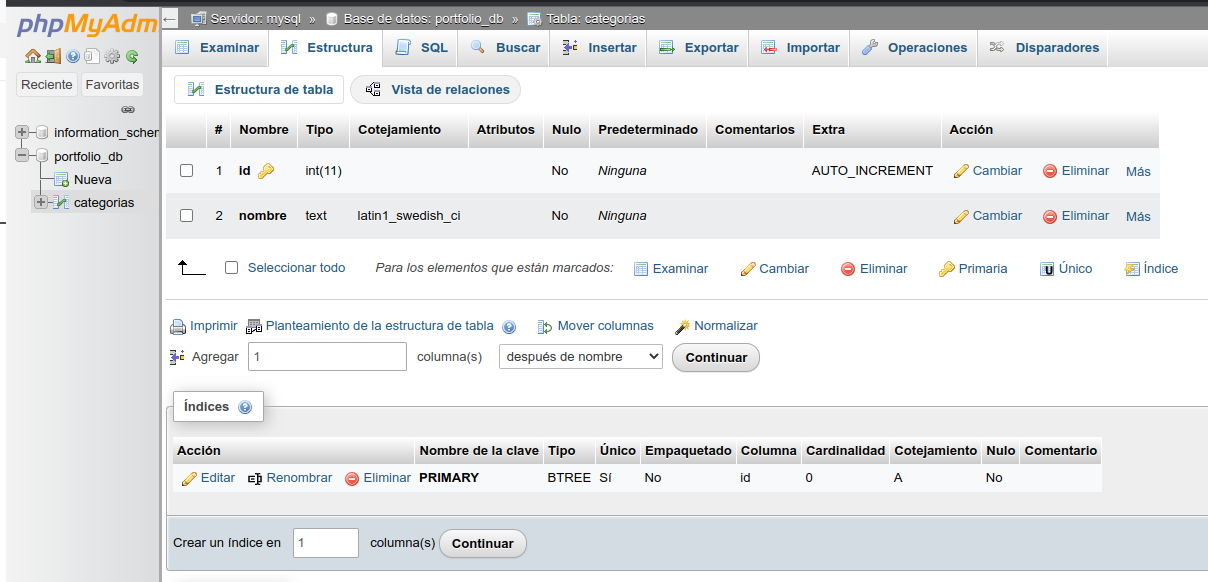
Task: Check the checkbox for id column
Action: pyautogui.click(x=186, y=171)
